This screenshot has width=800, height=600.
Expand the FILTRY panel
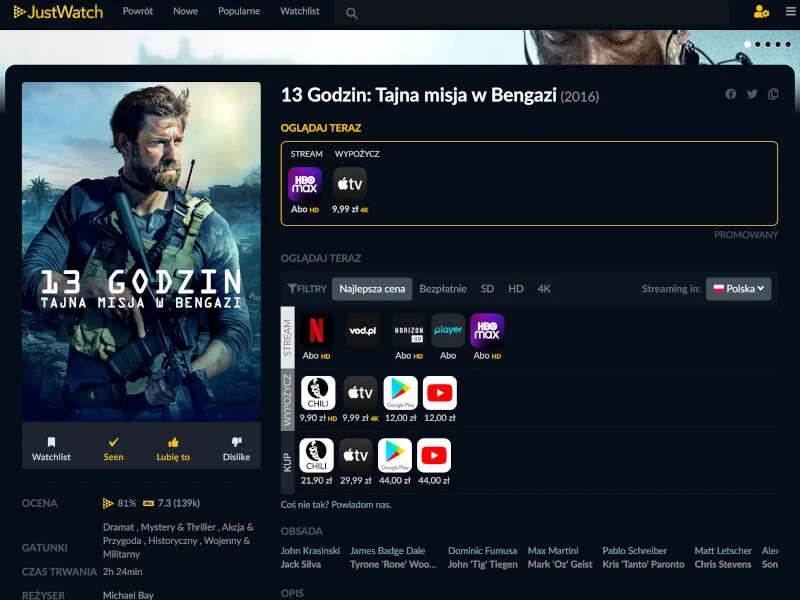coord(307,288)
